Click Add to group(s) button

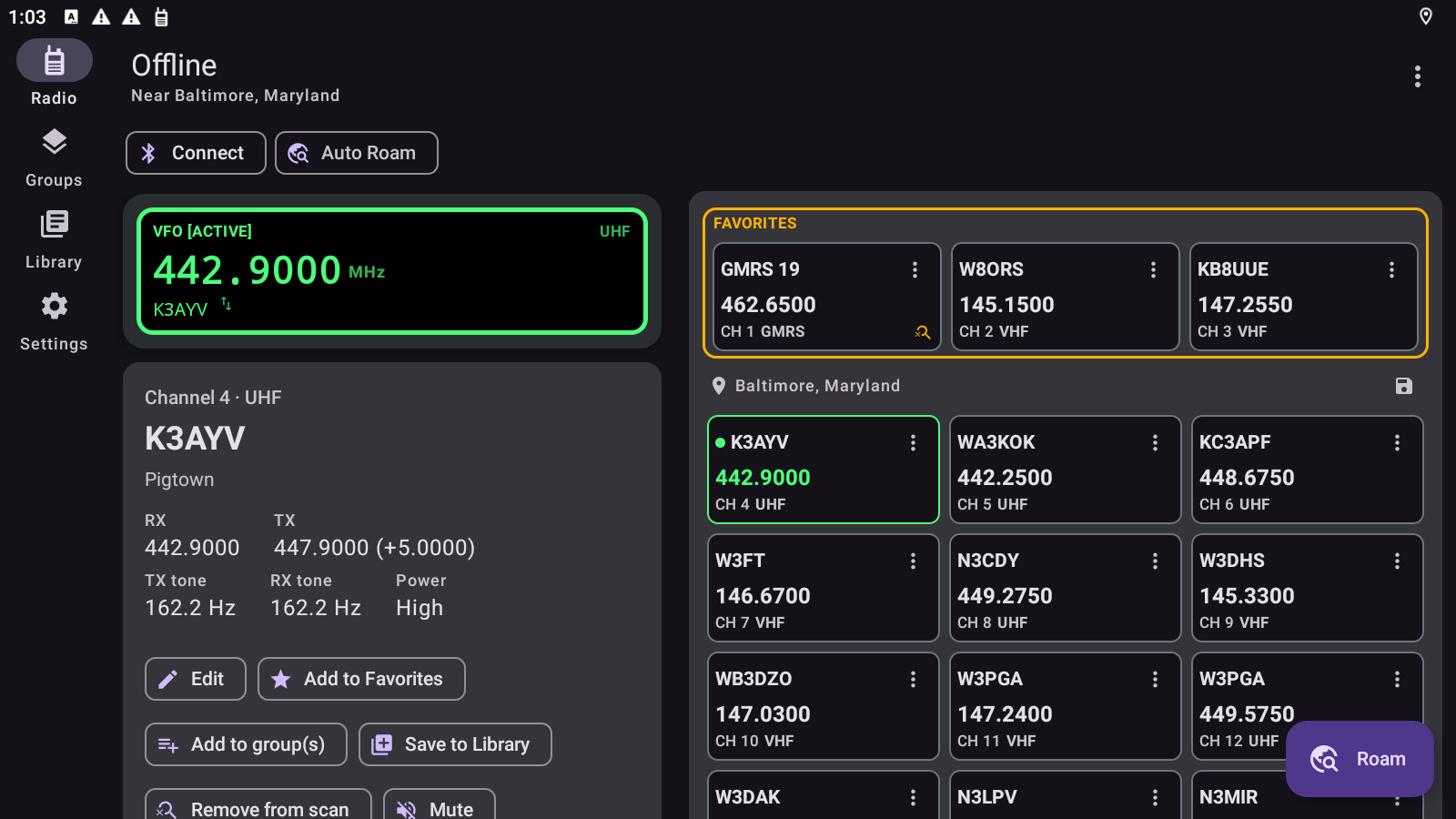[x=246, y=744]
